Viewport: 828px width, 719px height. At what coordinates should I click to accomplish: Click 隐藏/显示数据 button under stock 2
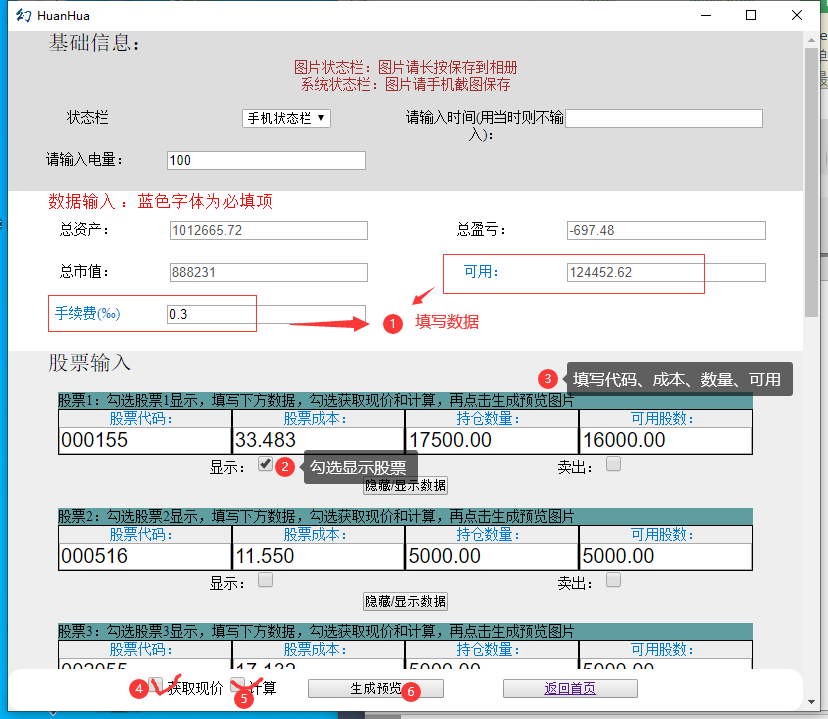405,602
